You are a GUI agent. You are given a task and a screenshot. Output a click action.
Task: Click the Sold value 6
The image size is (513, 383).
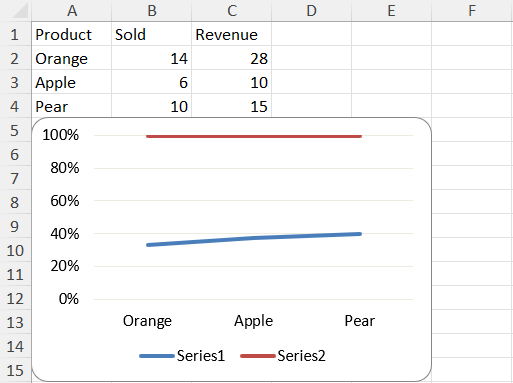pyautogui.click(x=152, y=82)
